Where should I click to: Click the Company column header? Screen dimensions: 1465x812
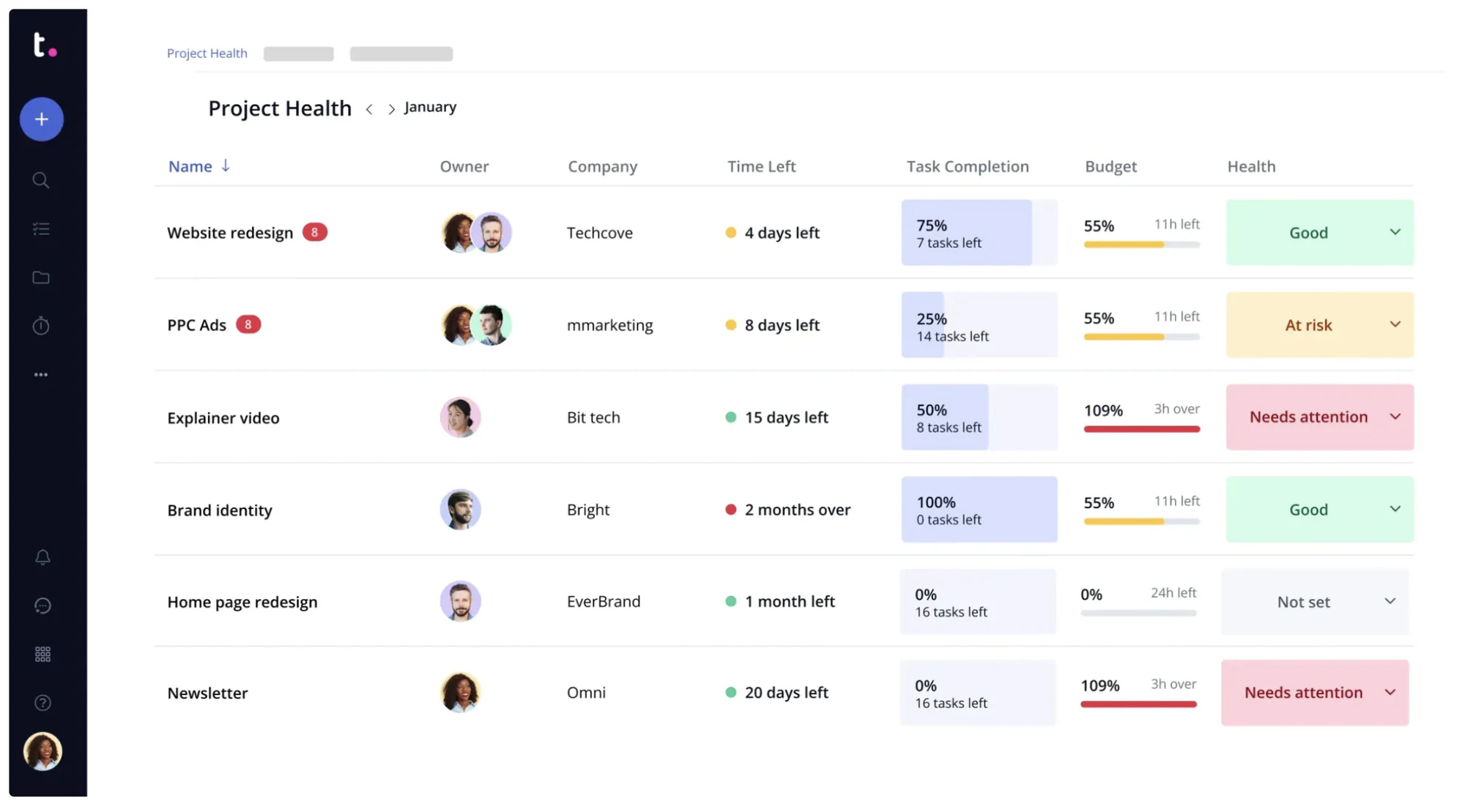tap(603, 166)
